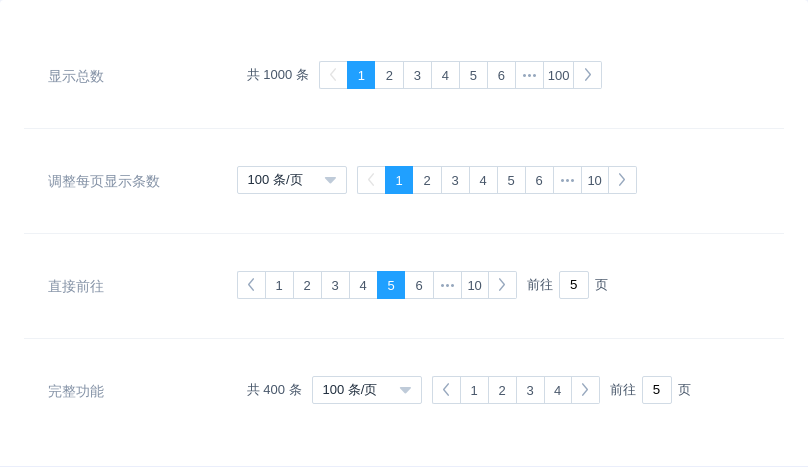The width and height of the screenshot is (808, 467).
Task: Select page 3 in 调整每页显示条数 pagination
Action: tap(455, 180)
